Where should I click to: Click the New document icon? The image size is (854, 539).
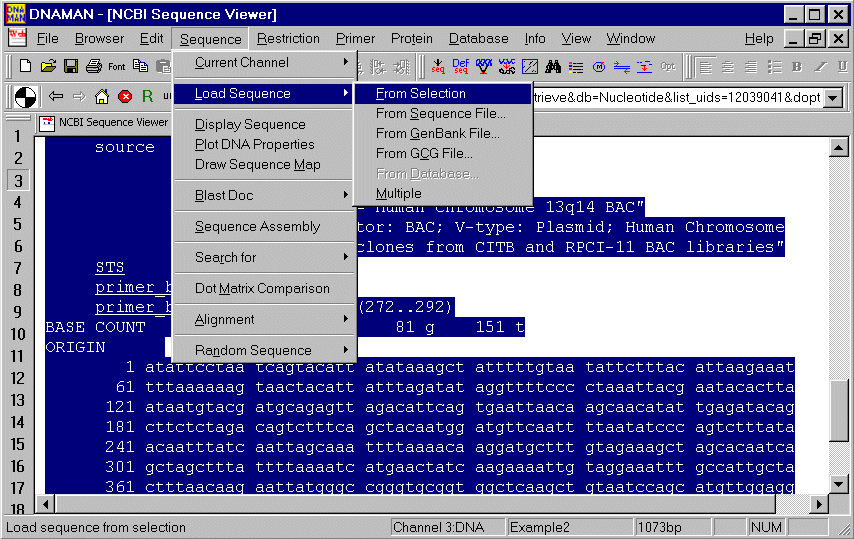25,66
